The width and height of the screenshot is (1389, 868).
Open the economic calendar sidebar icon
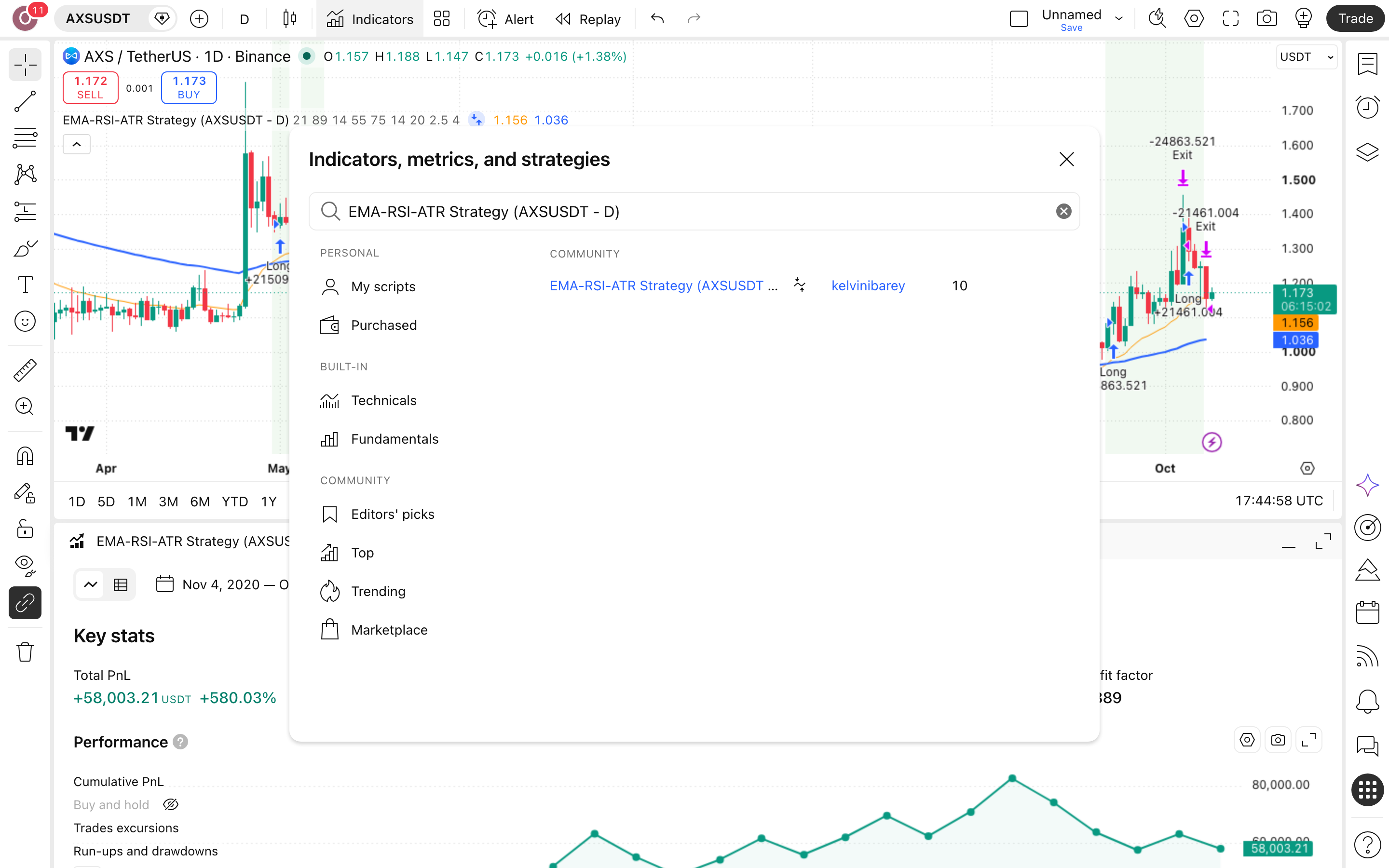(x=1367, y=612)
